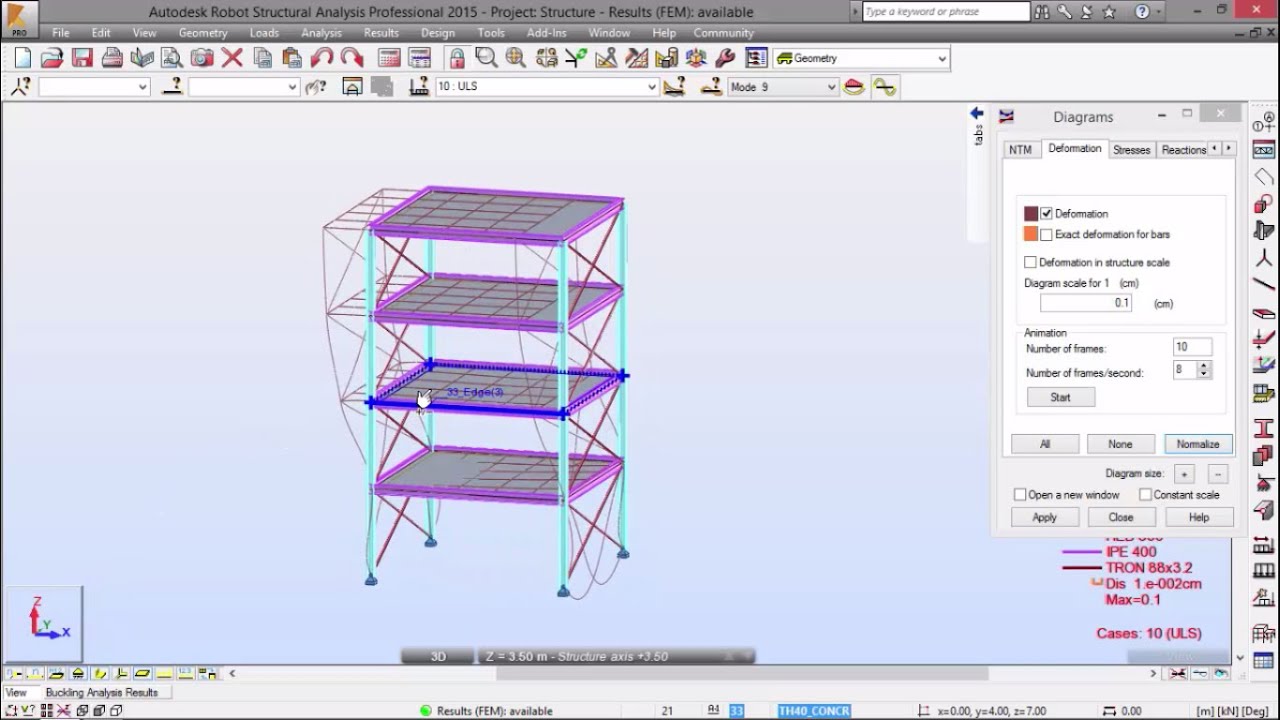The height and width of the screenshot is (720, 1280).
Task: Click the Diagram scale value field
Action: (x=1086, y=303)
